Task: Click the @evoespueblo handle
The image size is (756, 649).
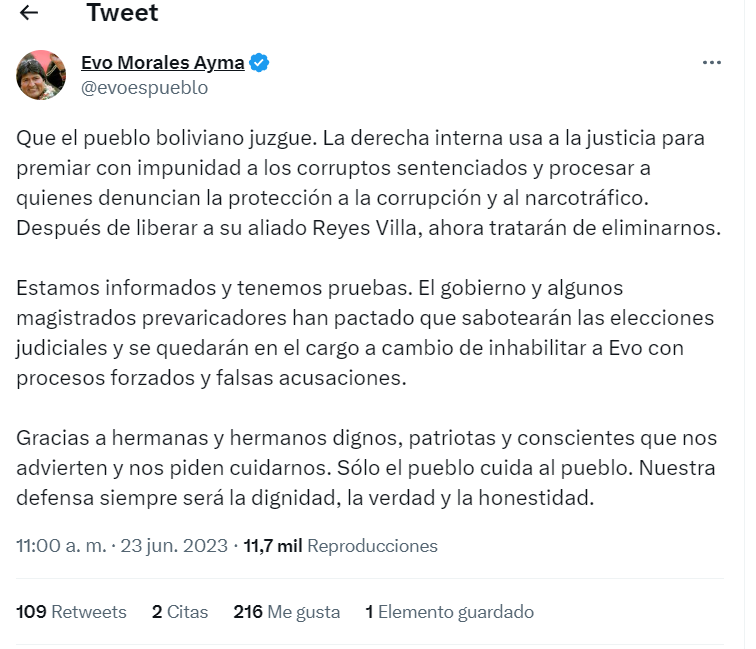Action: click(x=144, y=88)
